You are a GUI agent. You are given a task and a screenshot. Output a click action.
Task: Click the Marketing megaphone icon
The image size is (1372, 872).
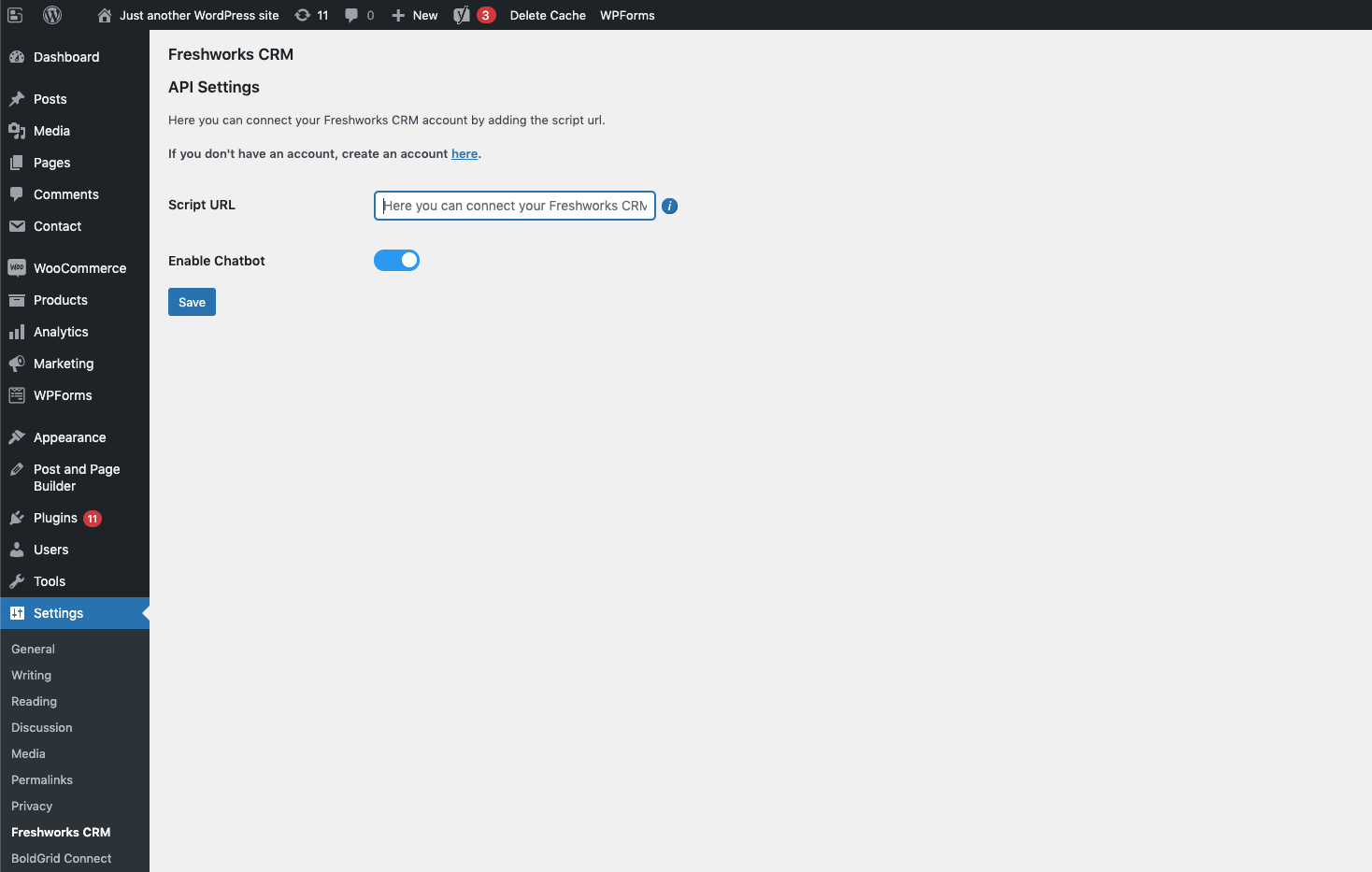tap(17, 364)
